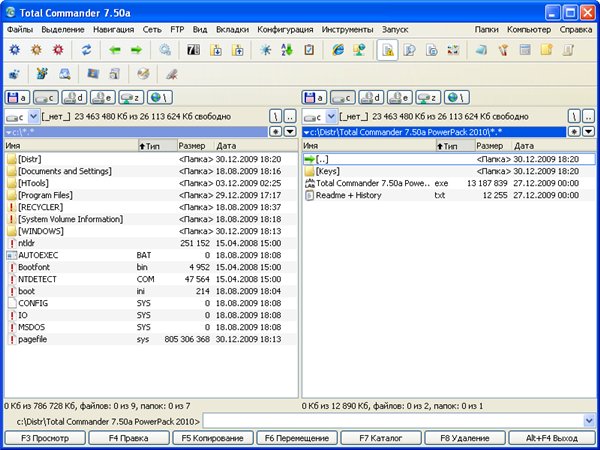This screenshot has height=450, width=600.
Task: Open the Справка menu
Action: [x=576, y=29]
